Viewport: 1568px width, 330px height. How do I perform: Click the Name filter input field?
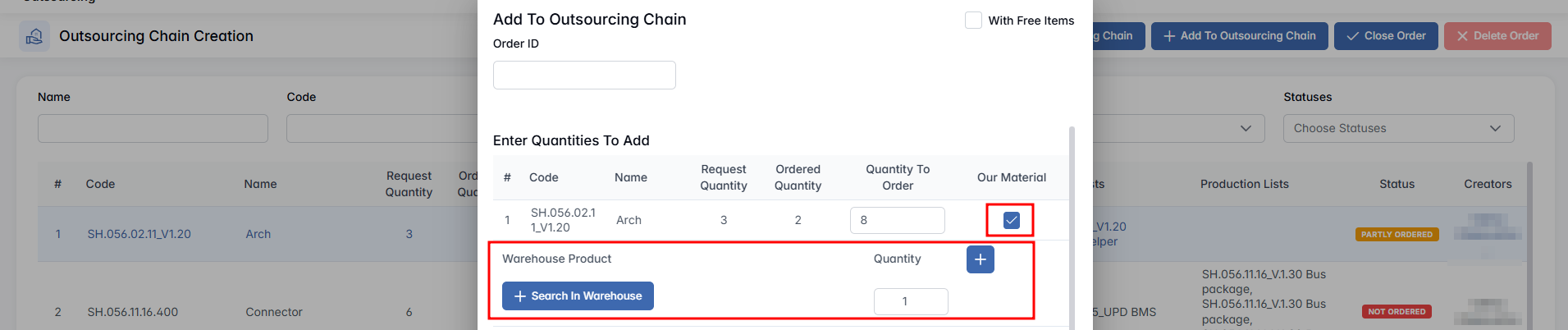(x=153, y=128)
